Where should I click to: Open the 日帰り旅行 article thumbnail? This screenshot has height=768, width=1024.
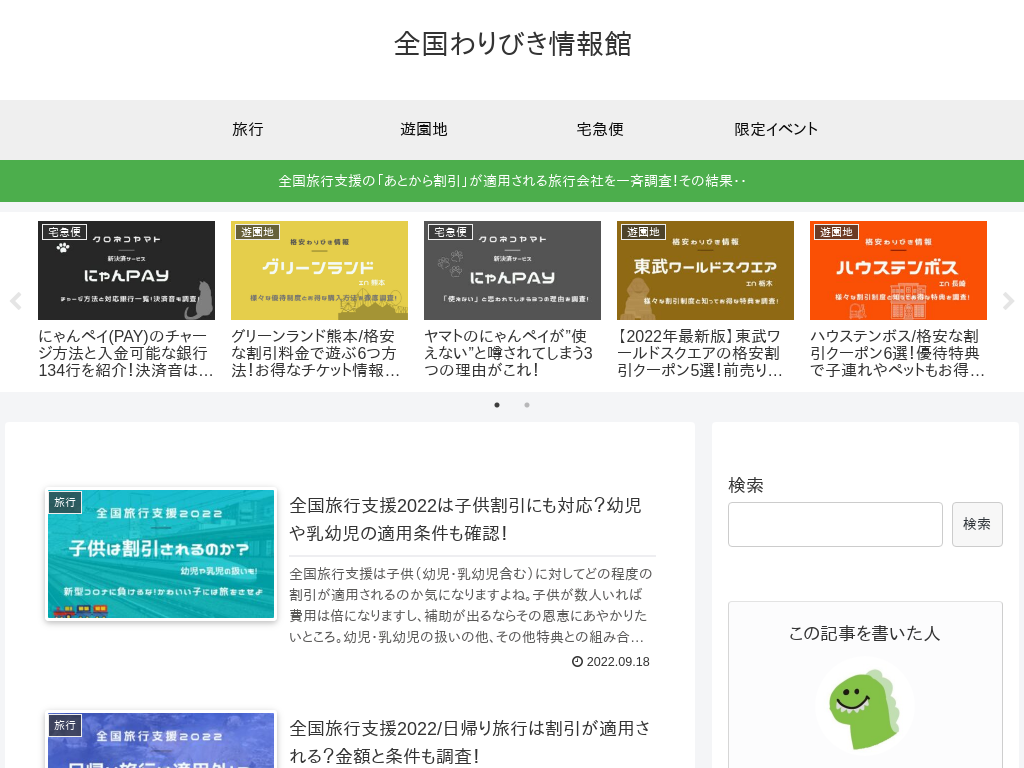tap(161, 740)
